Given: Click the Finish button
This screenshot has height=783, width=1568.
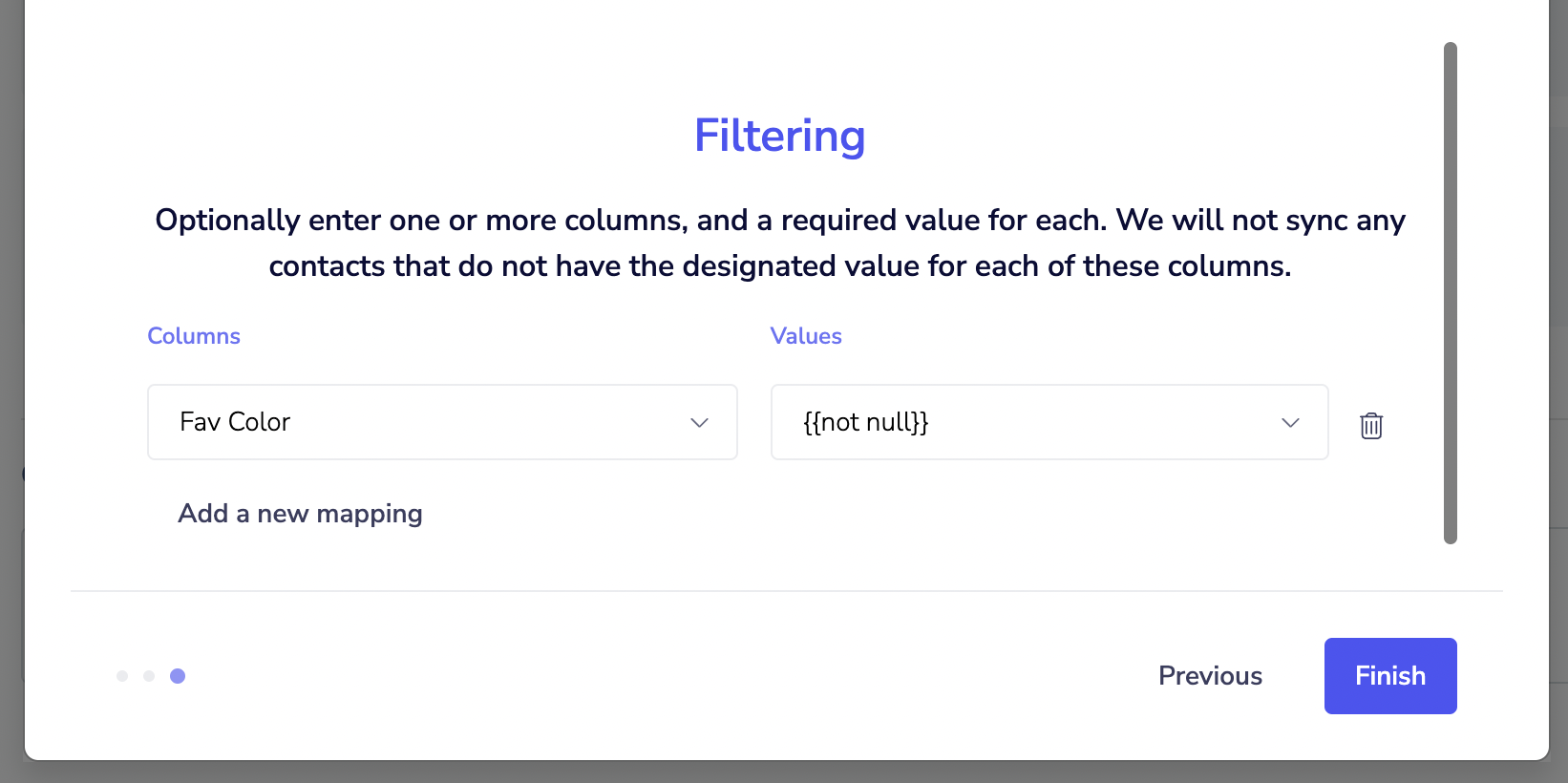Looking at the screenshot, I should 1390,676.
